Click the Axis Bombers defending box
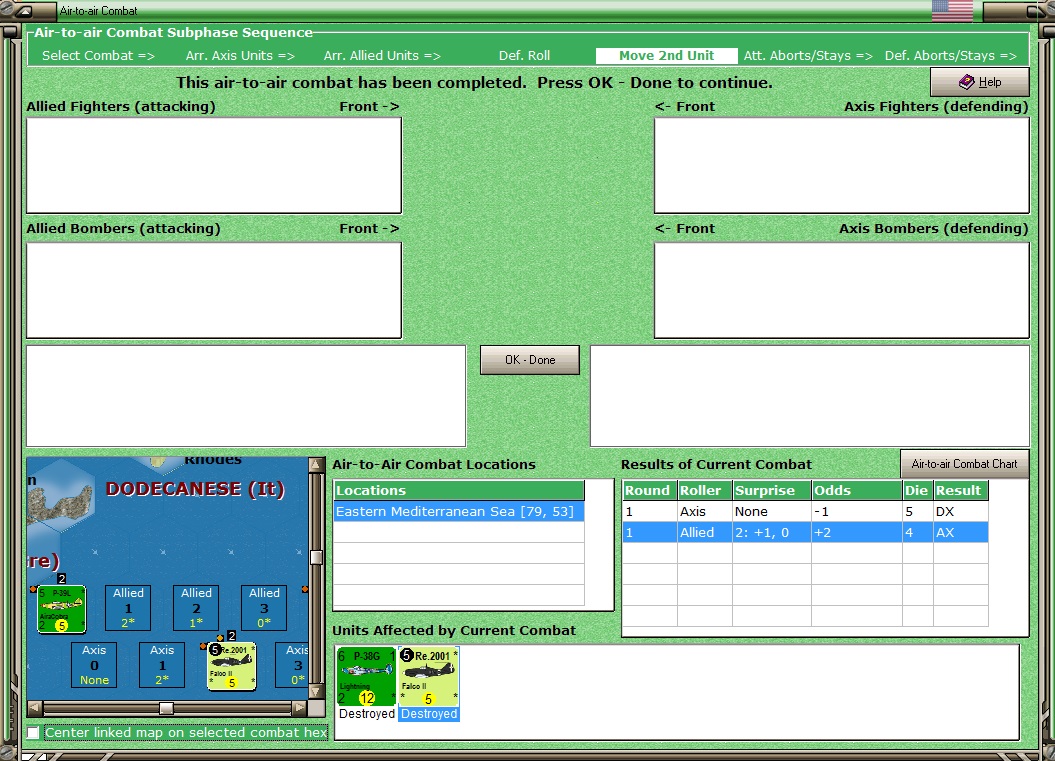Screen dimensions: 1055x761 tap(842, 290)
